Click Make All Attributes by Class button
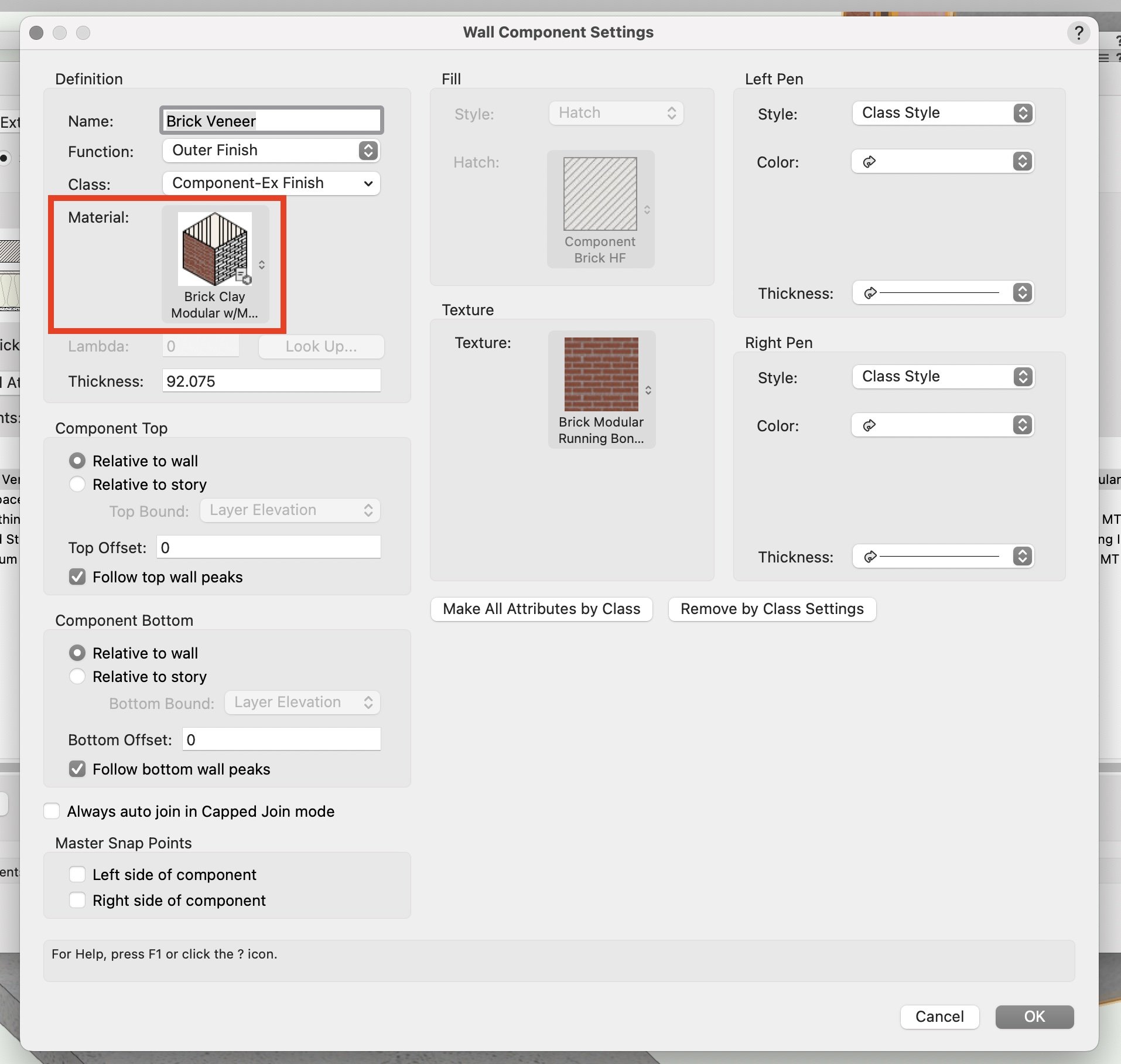Image resolution: width=1121 pixels, height=1064 pixels. (x=541, y=609)
